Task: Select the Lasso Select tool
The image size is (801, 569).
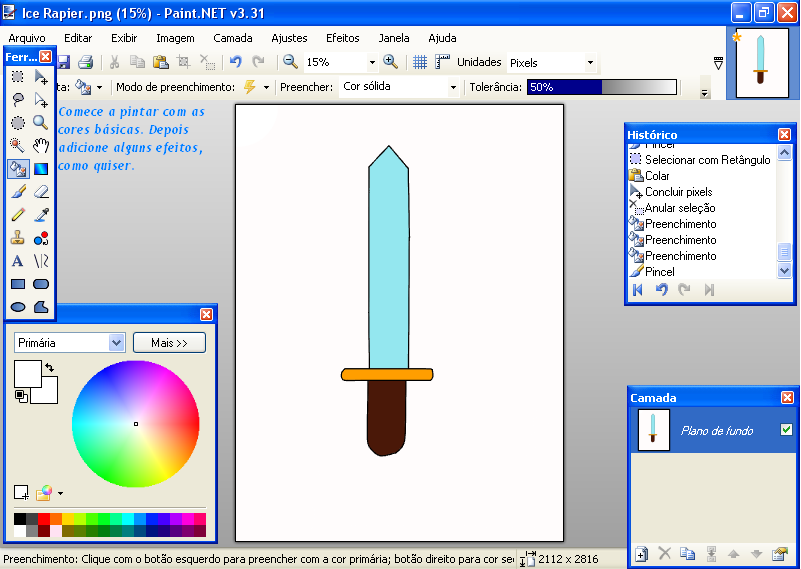Action: tap(18, 99)
